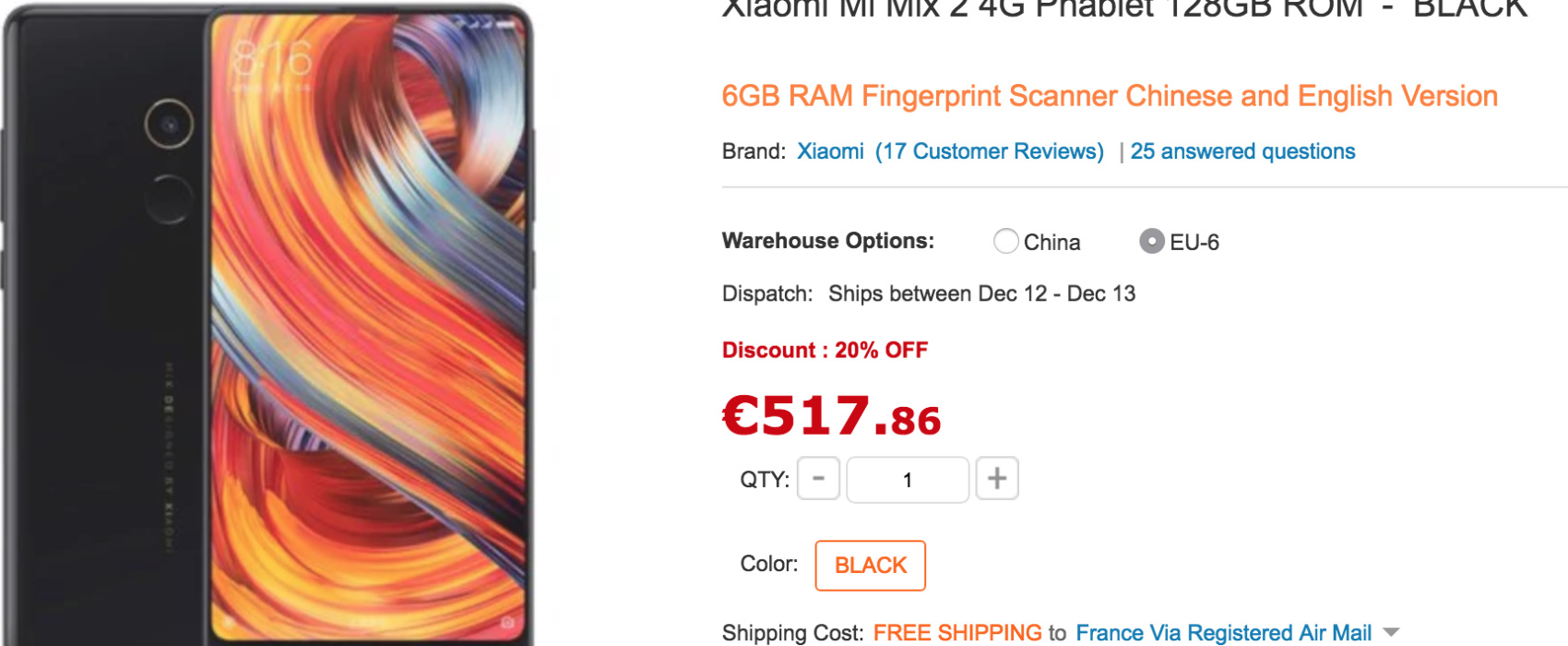
Task: Click the orange 6GB RAM Fingerprint Scanner subtitle
Action: click(1110, 96)
